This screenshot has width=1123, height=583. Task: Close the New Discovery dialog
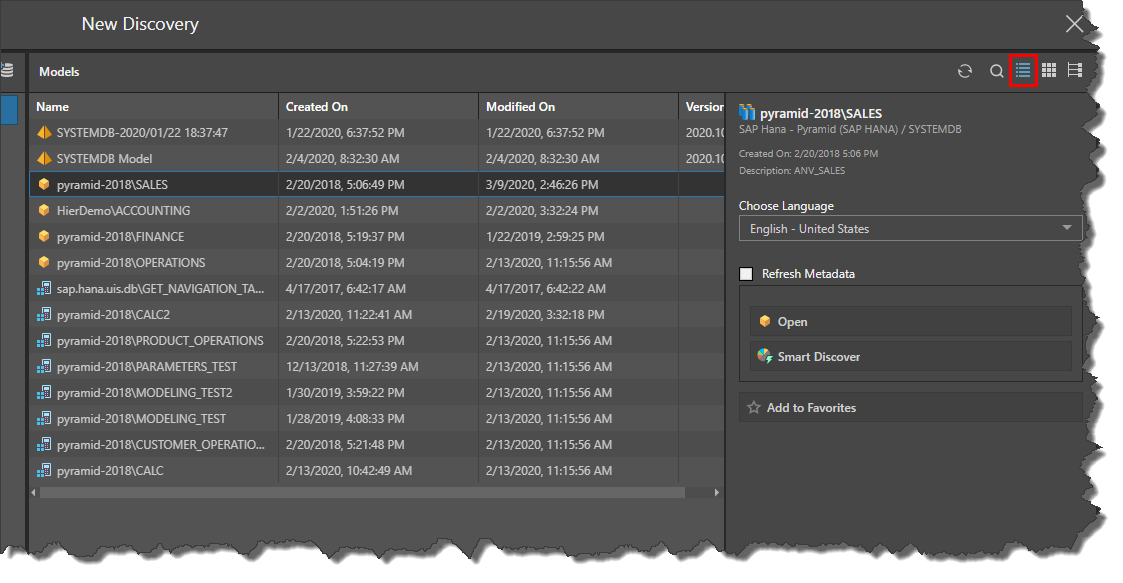1074,24
